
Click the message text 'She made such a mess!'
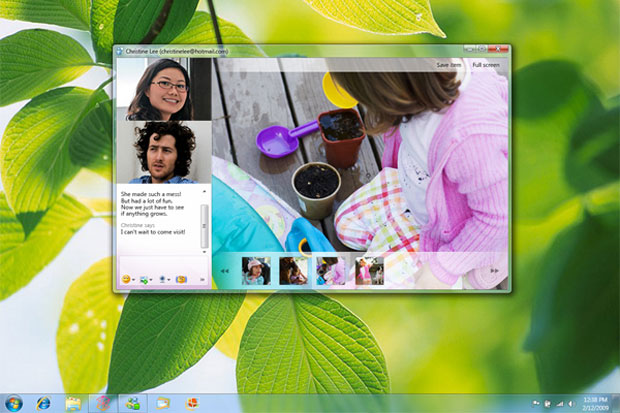[x=151, y=194]
